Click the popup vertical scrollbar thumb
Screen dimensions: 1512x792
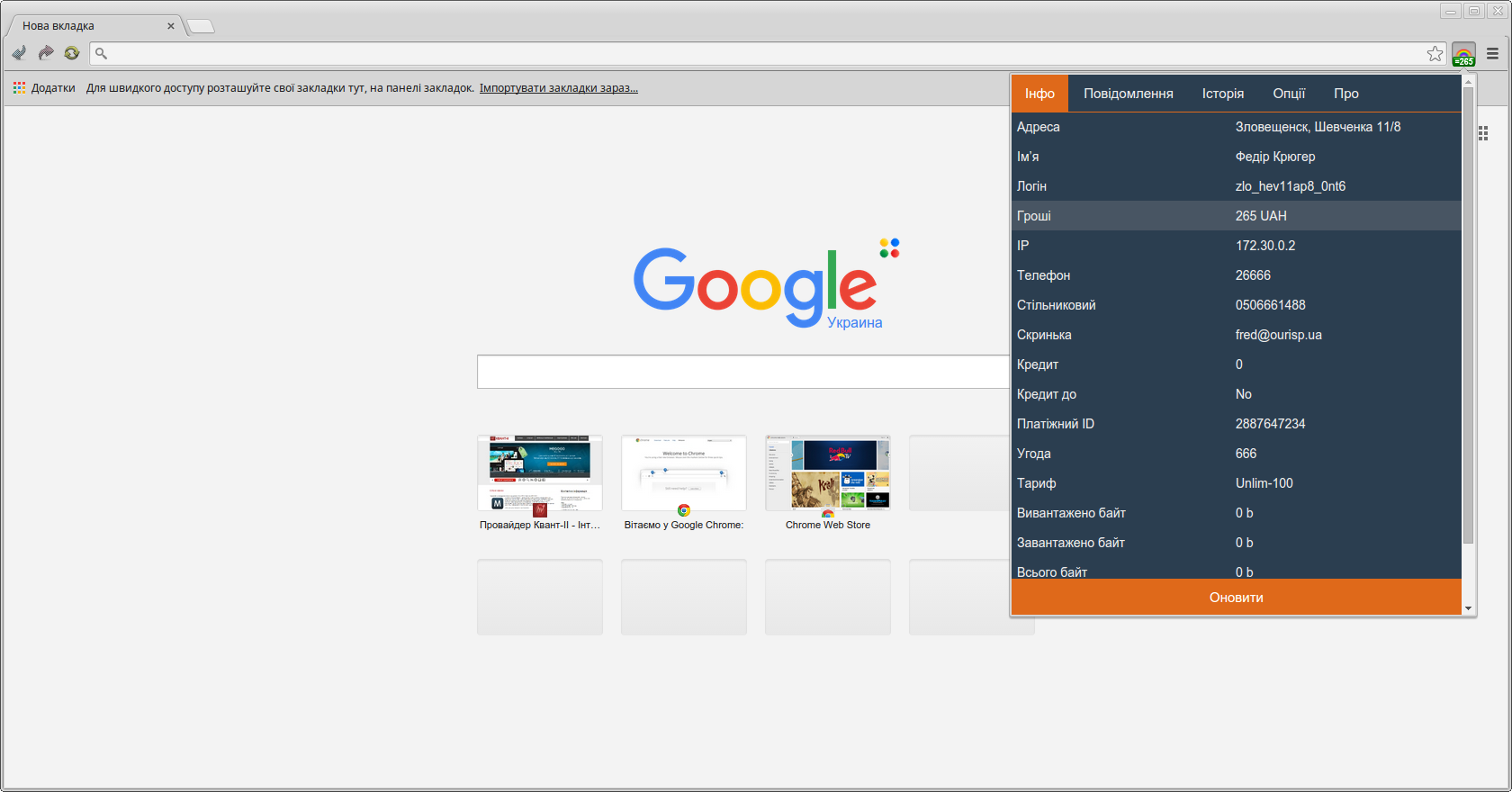[1469, 315]
